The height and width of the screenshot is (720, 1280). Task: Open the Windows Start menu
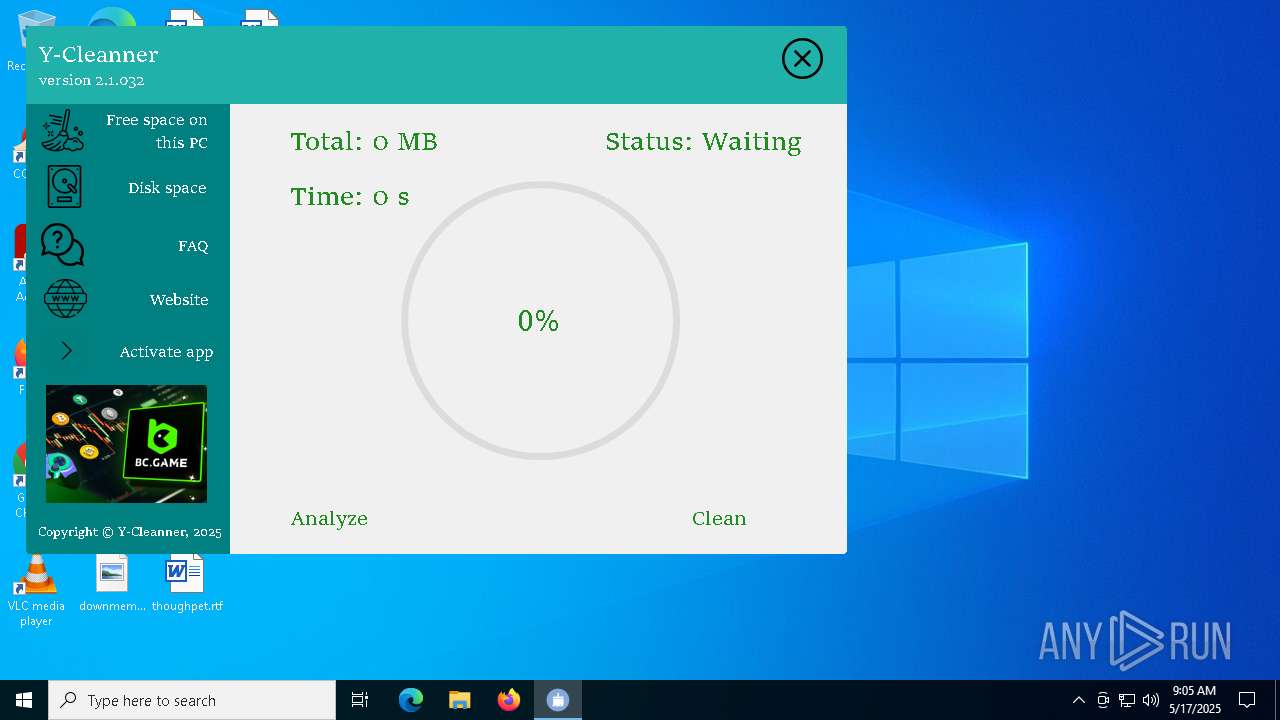click(x=24, y=700)
